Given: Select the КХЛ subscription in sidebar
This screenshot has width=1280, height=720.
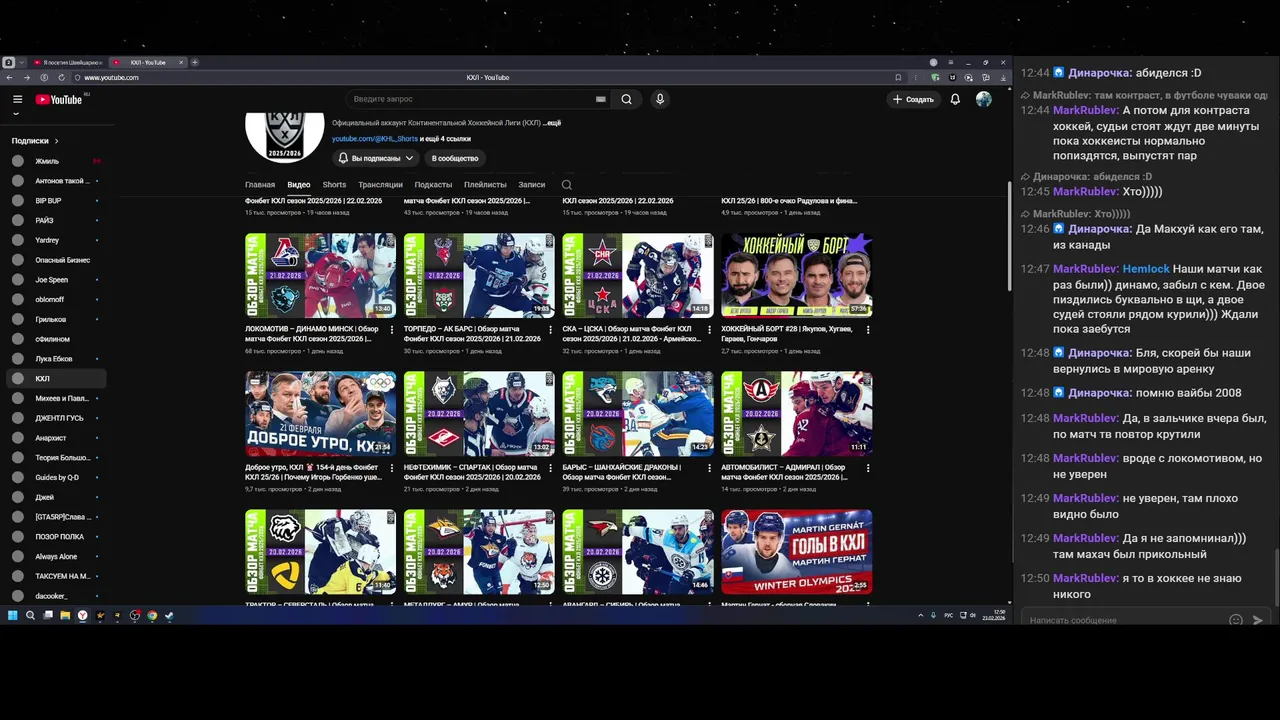Looking at the screenshot, I should [x=55, y=379].
